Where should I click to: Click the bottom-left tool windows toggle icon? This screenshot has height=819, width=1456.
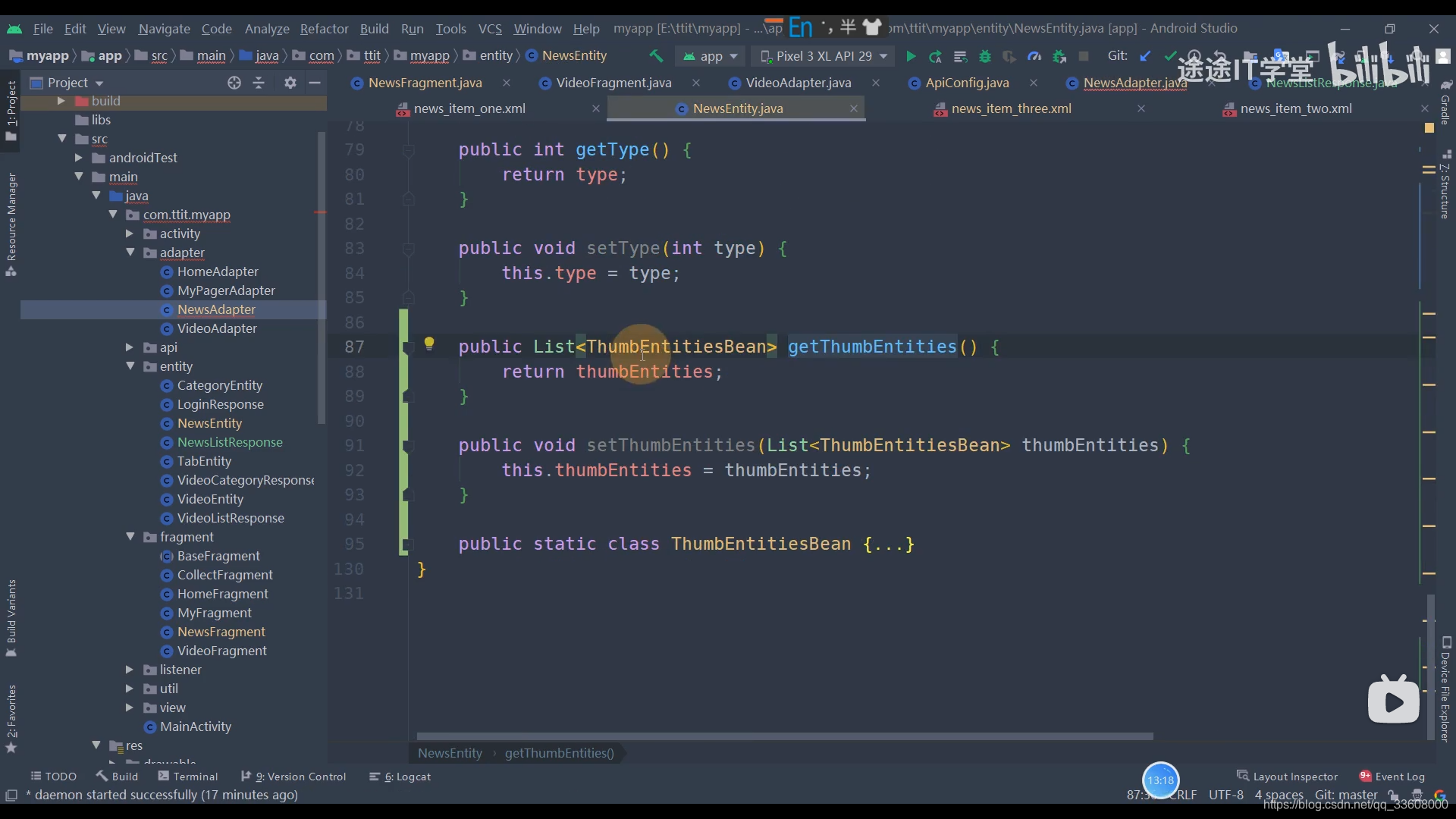pos(11,795)
